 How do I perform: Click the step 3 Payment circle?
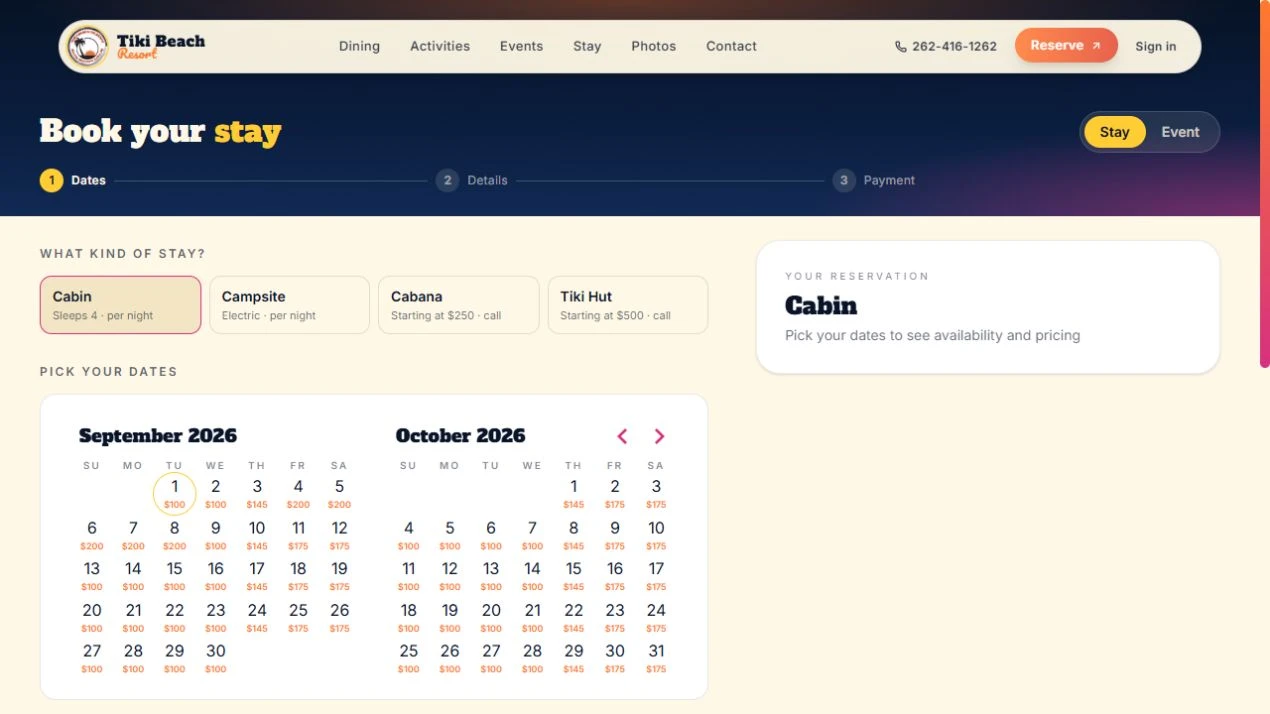844,181
